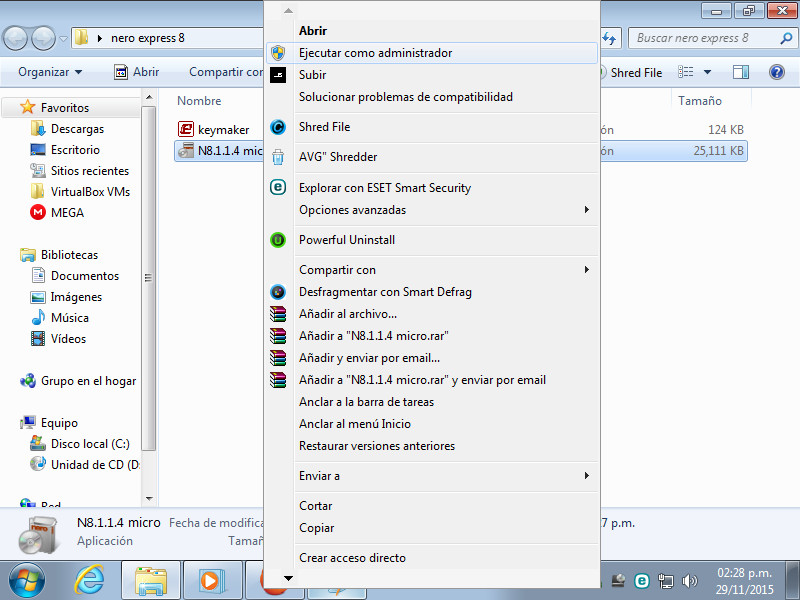Click the Back navigation button
This screenshot has width=800, height=600.
[15, 38]
